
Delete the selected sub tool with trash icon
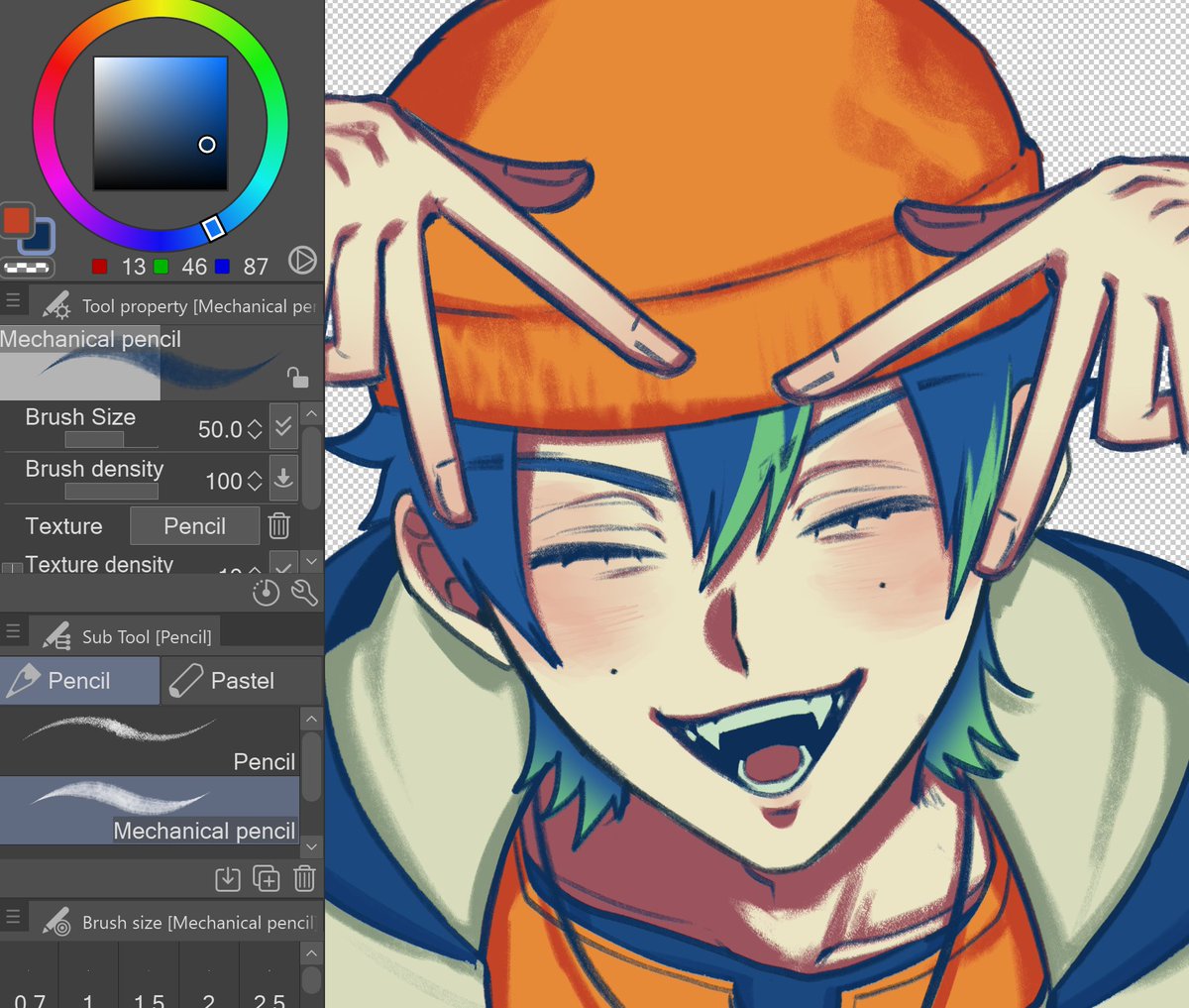pos(304,879)
